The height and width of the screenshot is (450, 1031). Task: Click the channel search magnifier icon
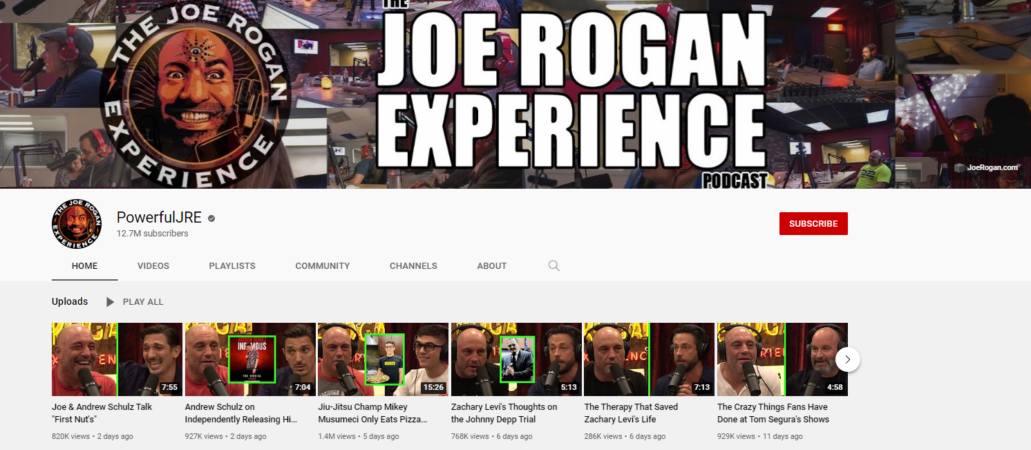554,266
